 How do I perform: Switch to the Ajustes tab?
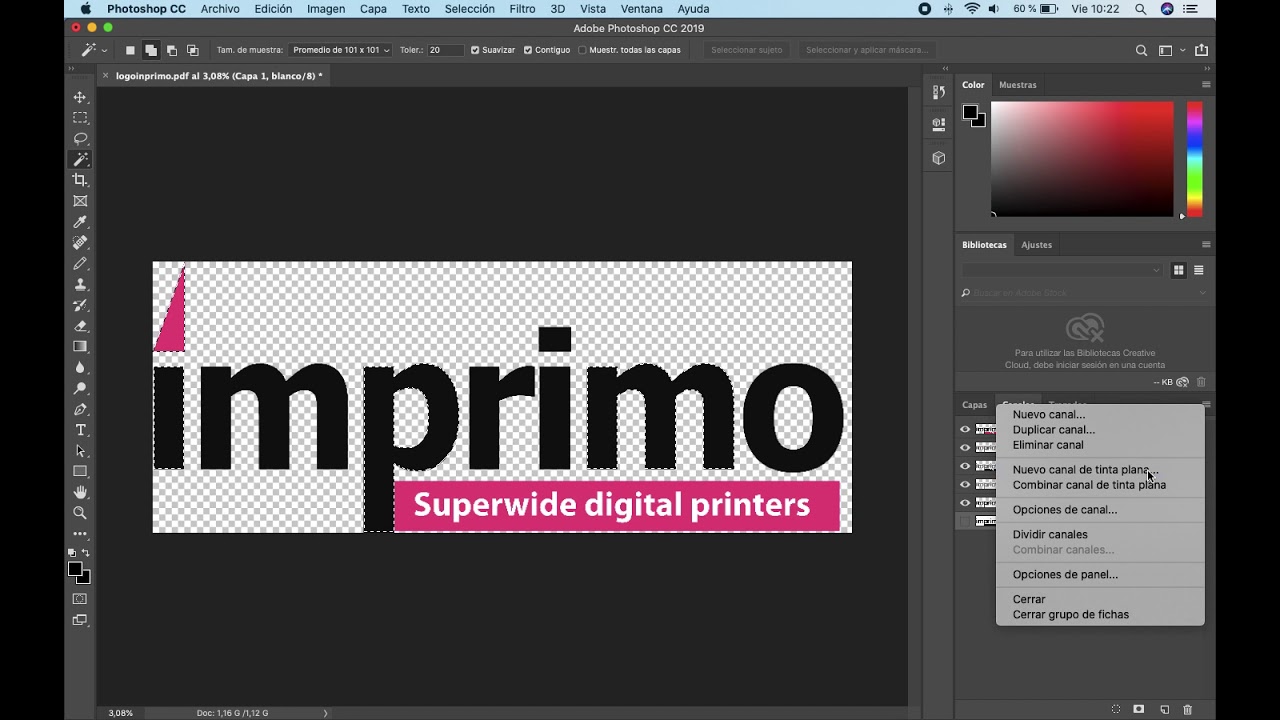coord(1036,245)
